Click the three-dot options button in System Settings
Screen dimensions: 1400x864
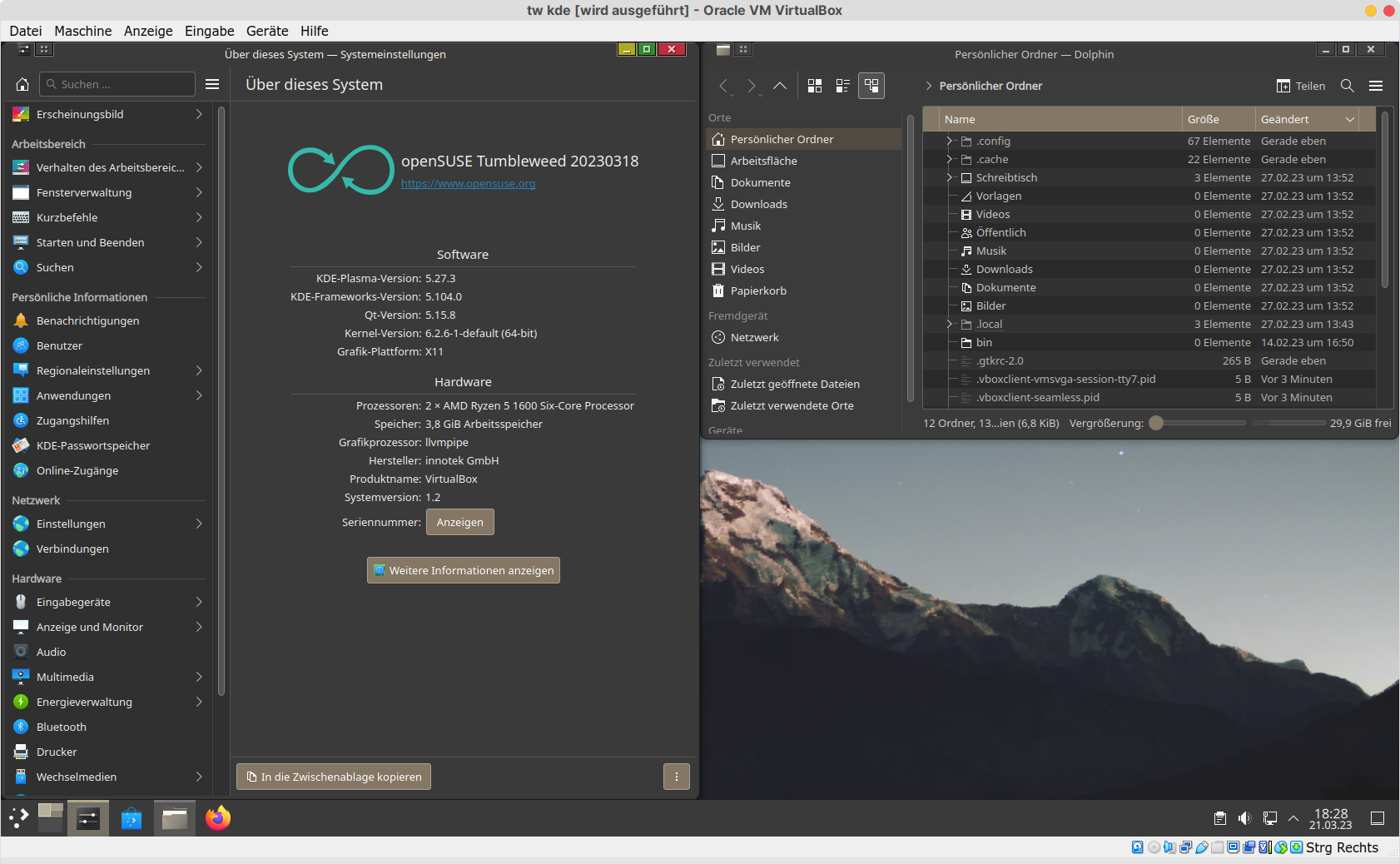point(677,777)
